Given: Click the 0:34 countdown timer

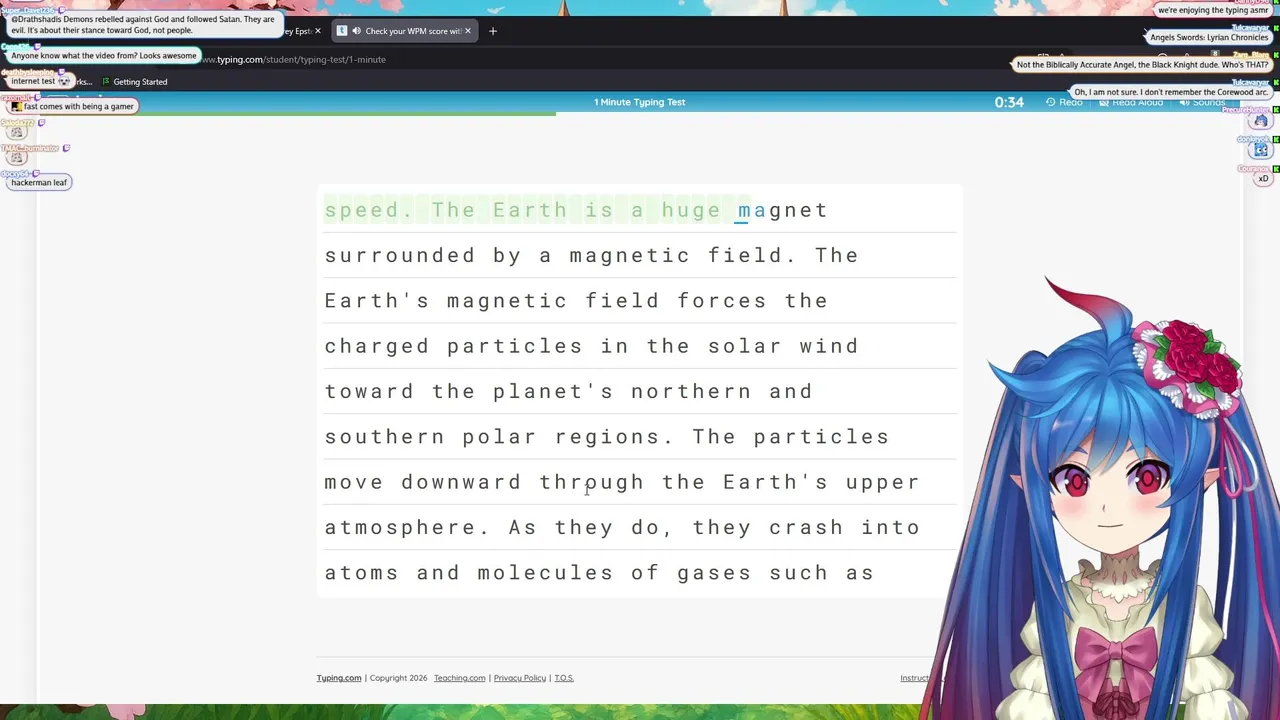Looking at the screenshot, I should point(1009,102).
